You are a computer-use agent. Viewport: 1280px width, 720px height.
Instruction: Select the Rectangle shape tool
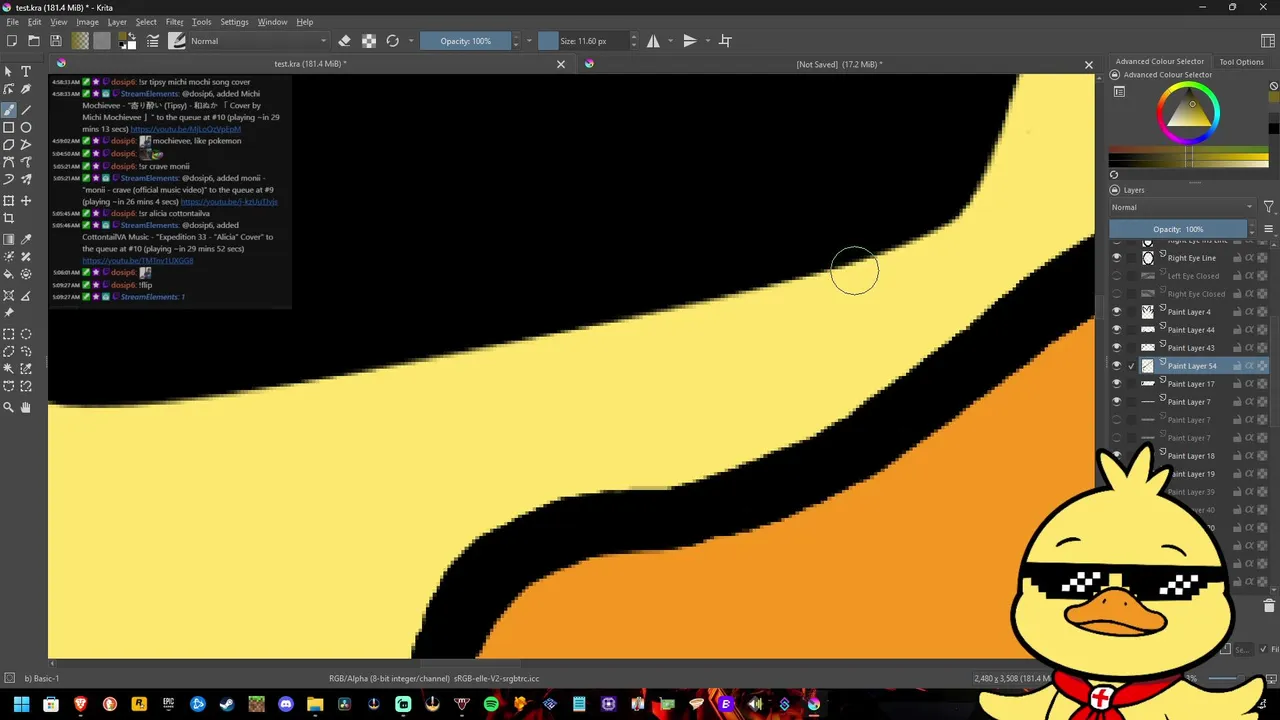click(9, 128)
